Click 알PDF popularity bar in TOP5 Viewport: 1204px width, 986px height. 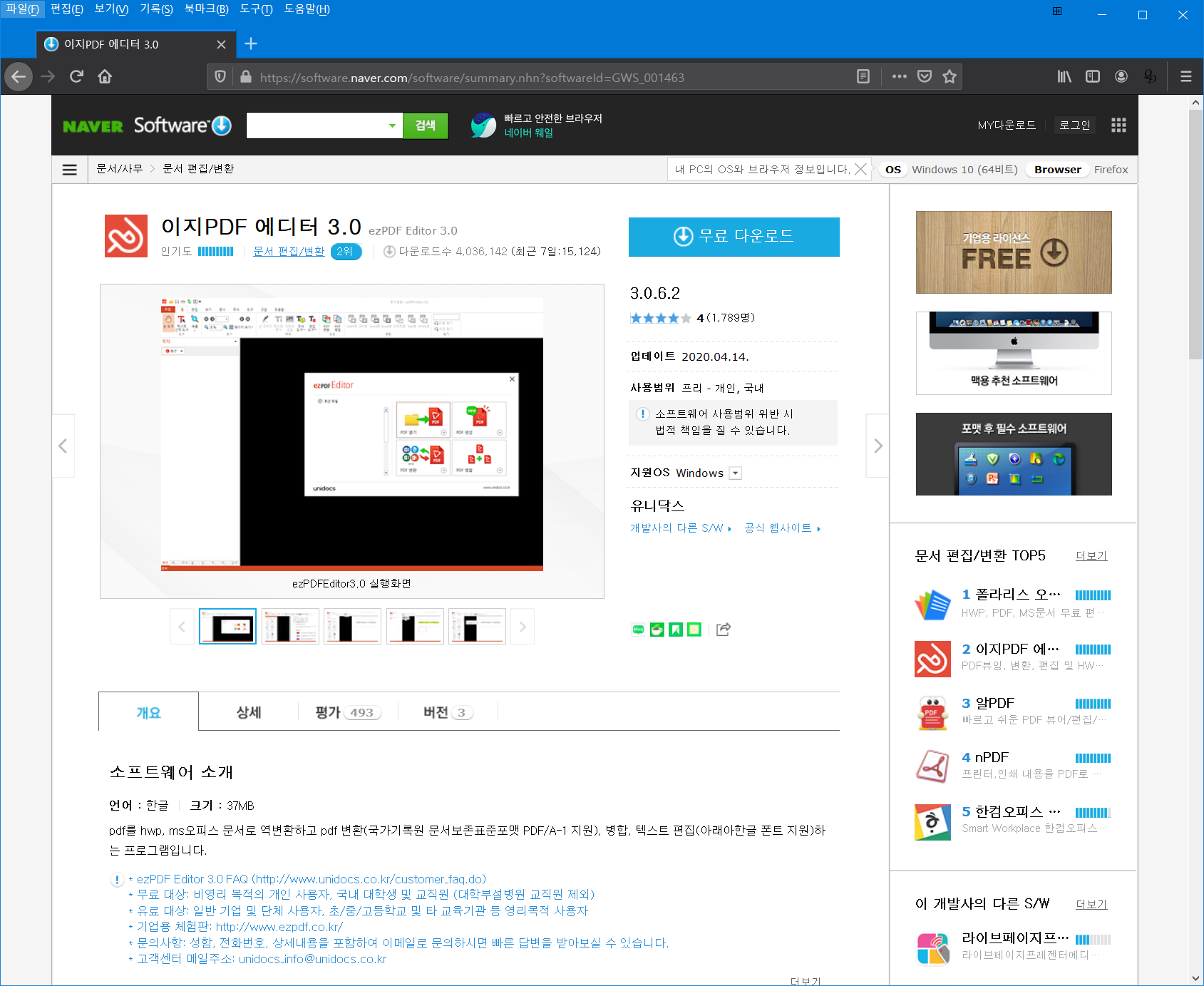pos(1093,704)
